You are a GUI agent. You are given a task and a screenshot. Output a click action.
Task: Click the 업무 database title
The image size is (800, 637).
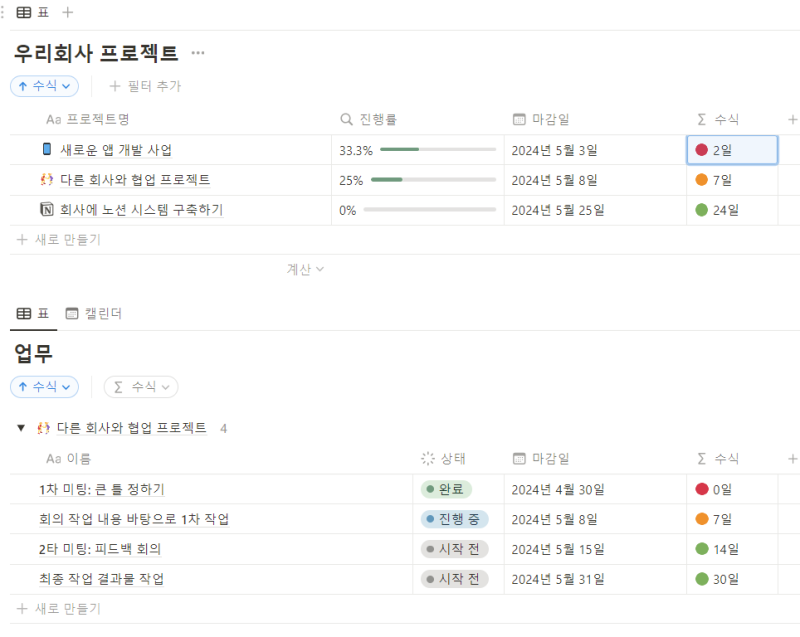tap(33, 353)
